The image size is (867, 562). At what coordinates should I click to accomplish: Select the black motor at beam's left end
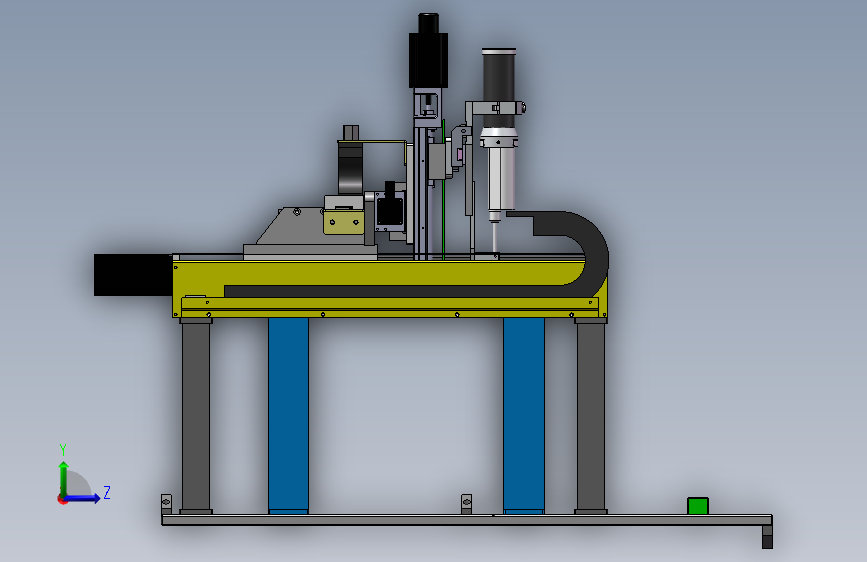[x=133, y=275]
